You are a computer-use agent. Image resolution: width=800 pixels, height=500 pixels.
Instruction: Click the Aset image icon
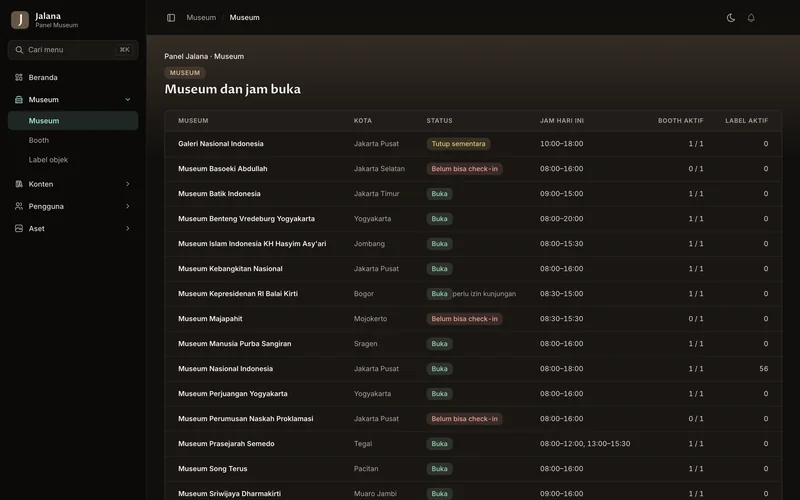19,229
